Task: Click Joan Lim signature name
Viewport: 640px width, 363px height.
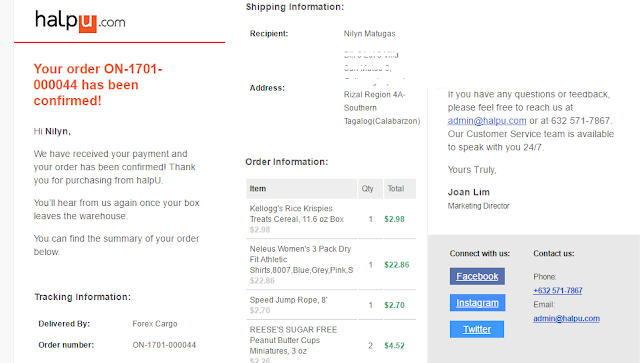Action: coord(469,192)
